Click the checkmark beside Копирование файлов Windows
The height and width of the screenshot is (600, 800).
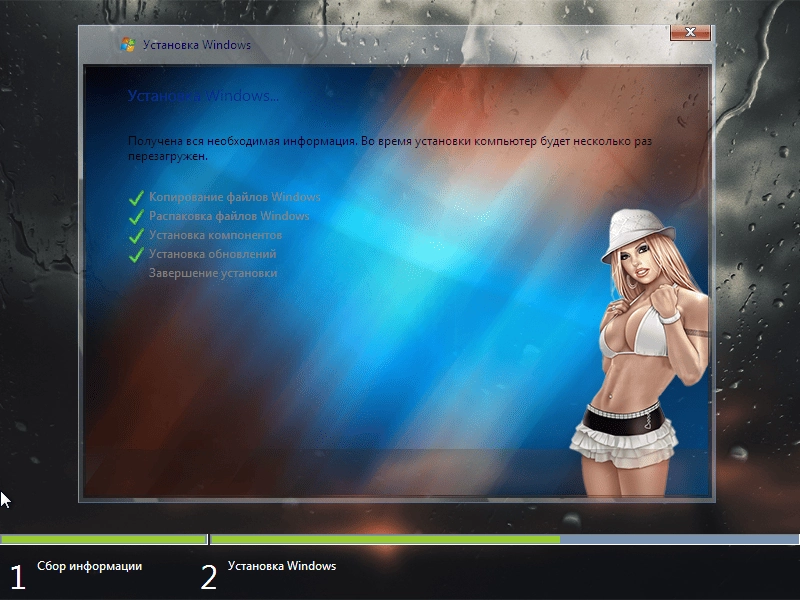pos(136,197)
